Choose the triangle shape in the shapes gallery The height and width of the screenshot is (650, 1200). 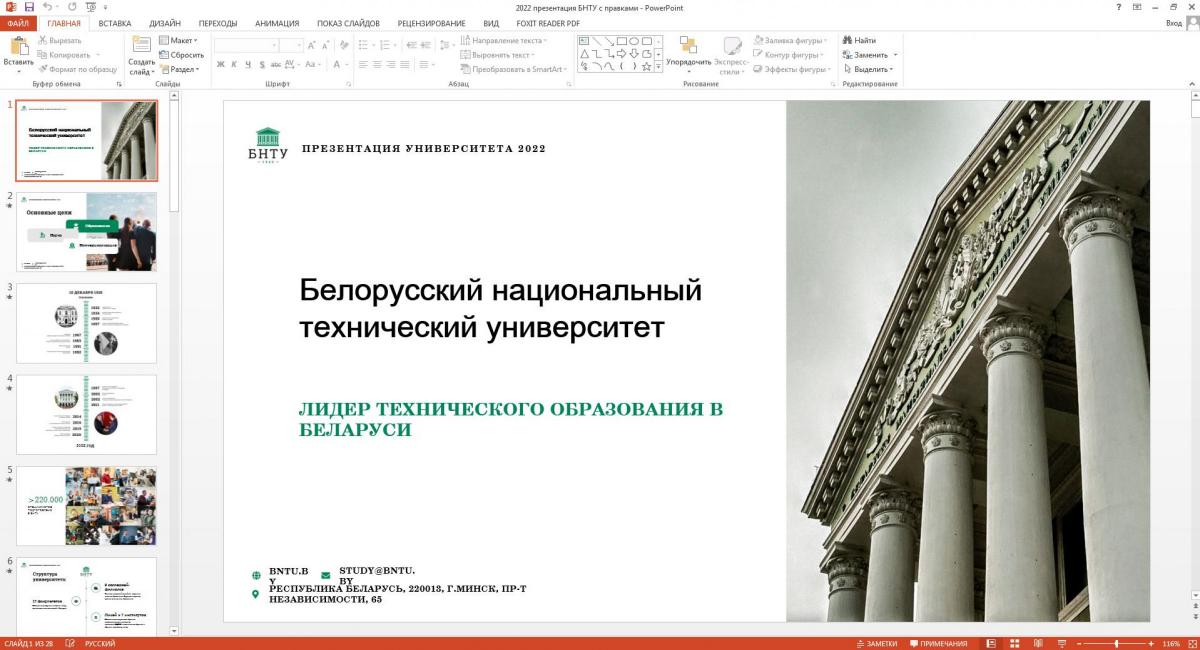(x=584, y=54)
